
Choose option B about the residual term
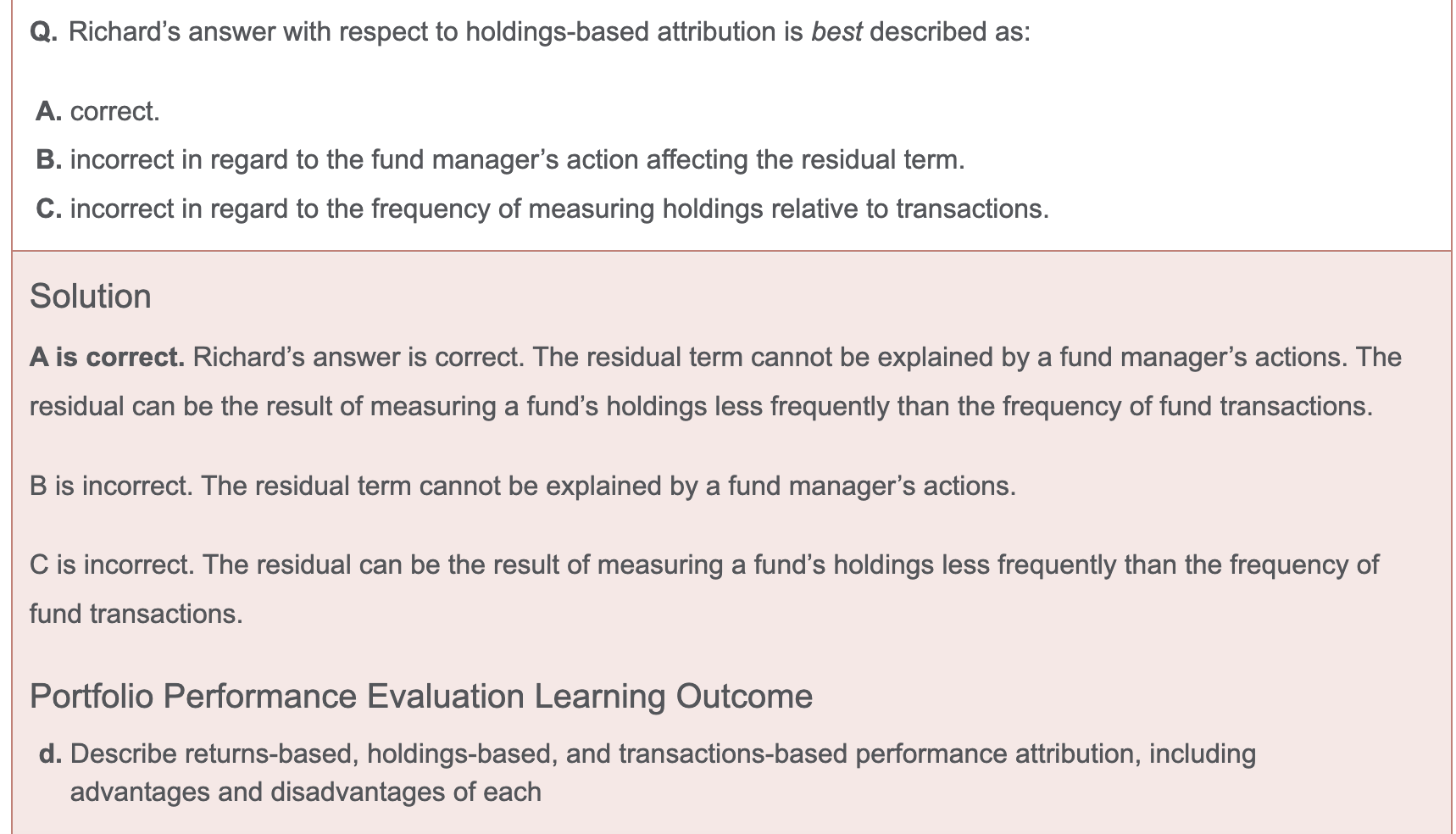pos(517,159)
